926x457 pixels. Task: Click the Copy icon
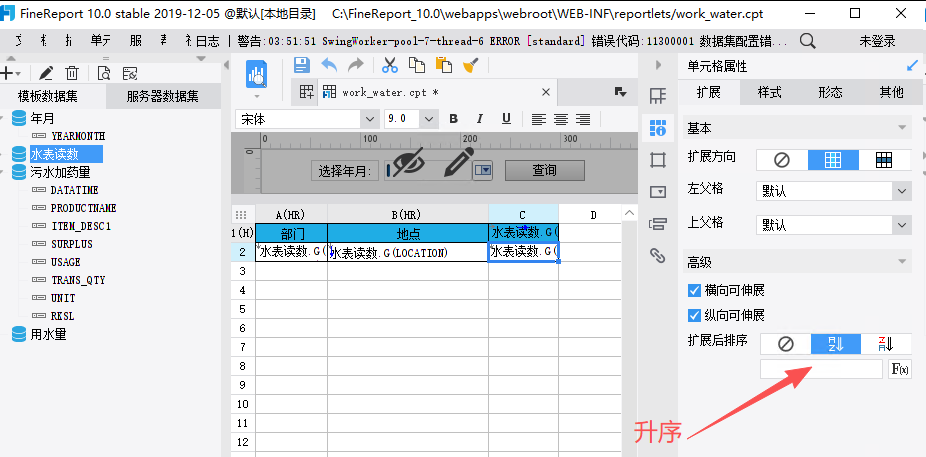tap(417, 64)
